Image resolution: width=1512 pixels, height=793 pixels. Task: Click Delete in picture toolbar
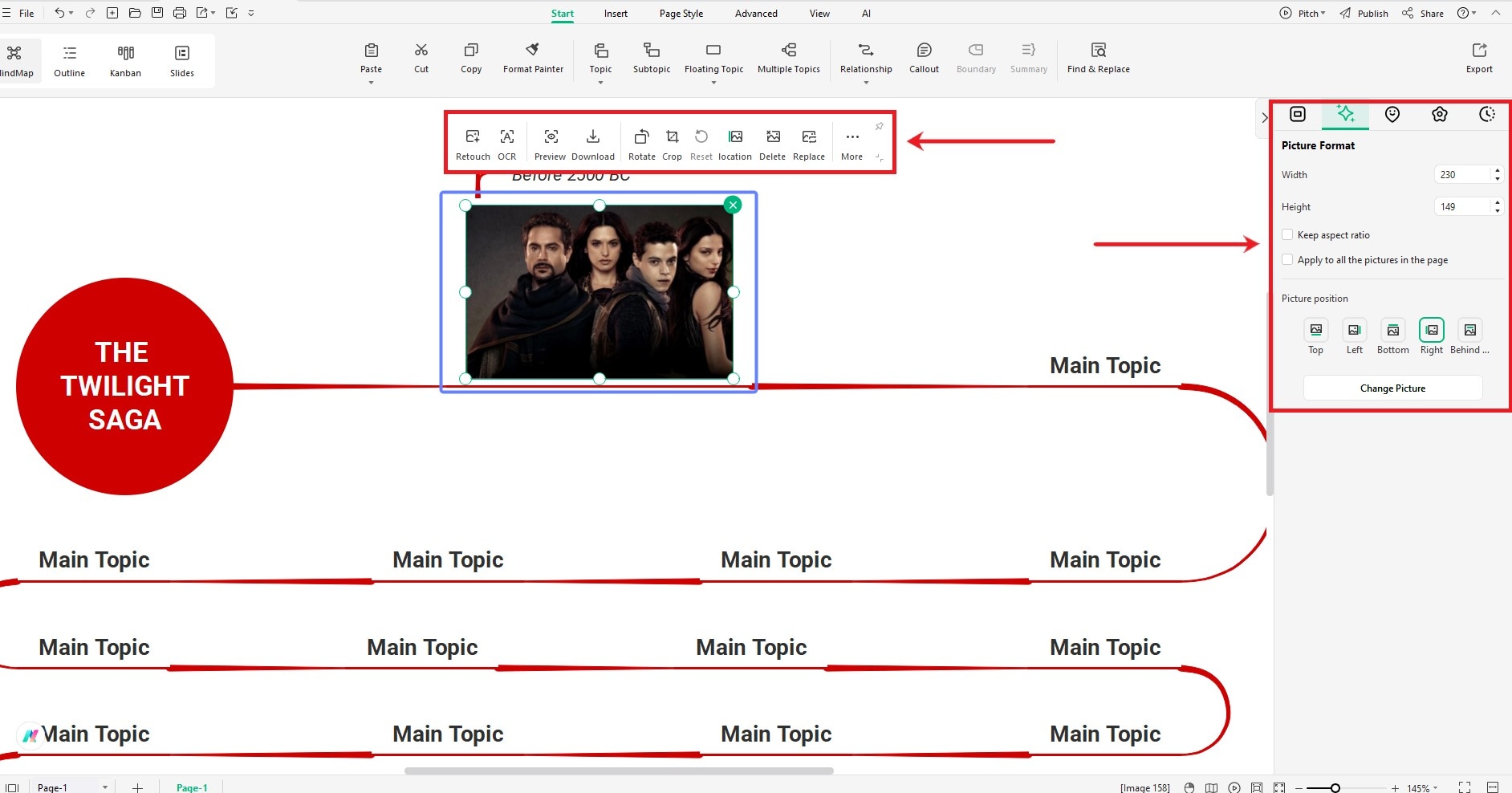[x=773, y=144]
